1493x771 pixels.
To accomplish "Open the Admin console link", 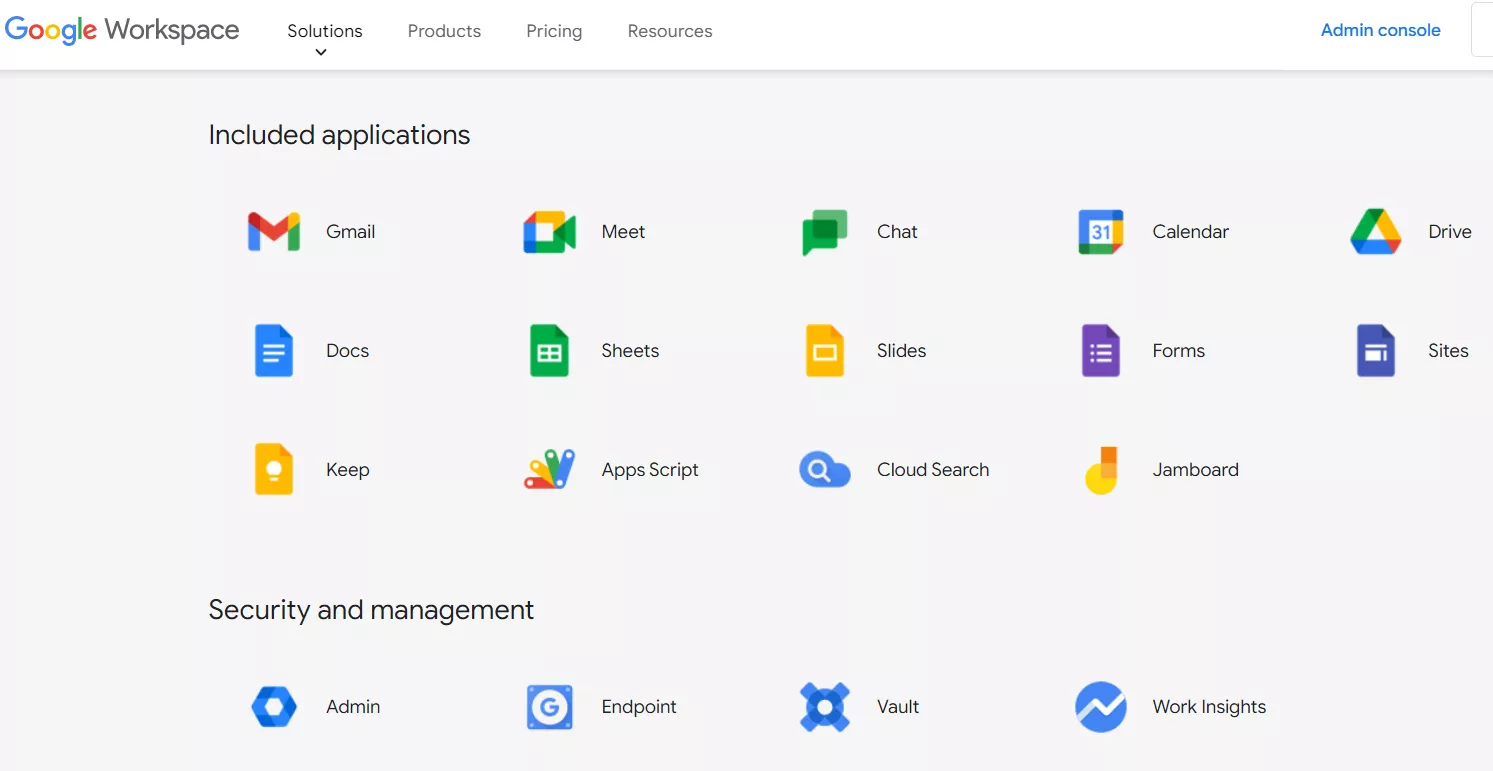I will [1381, 30].
